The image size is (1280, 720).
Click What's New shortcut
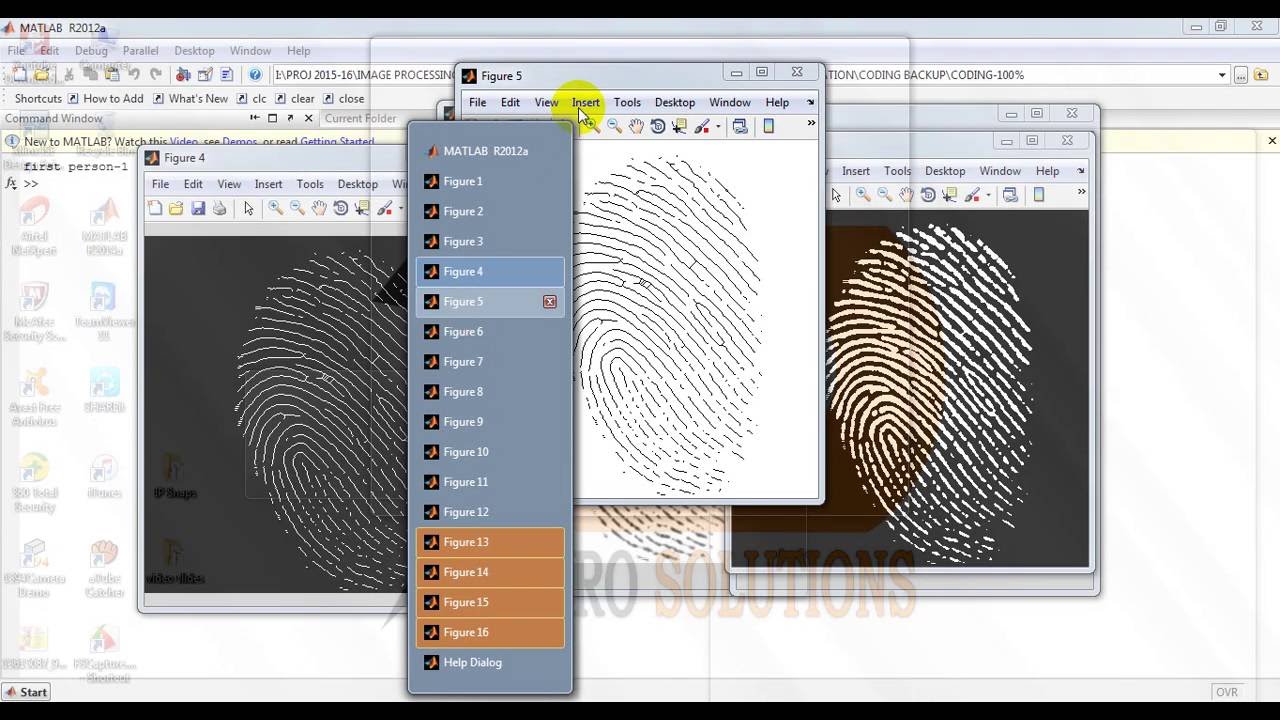tap(190, 99)
